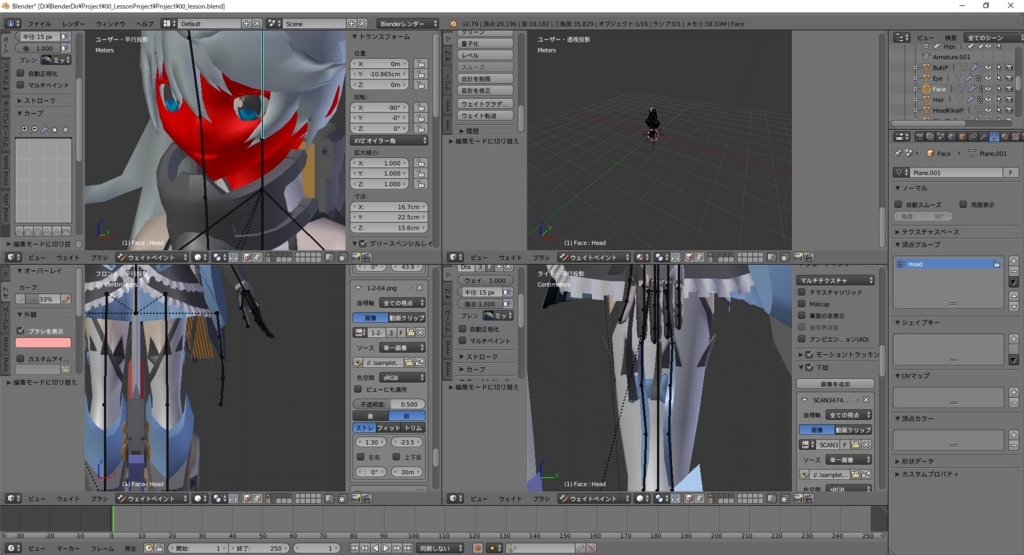
Task: Click curve tools wrench icon
Action: tap(44, 129)
